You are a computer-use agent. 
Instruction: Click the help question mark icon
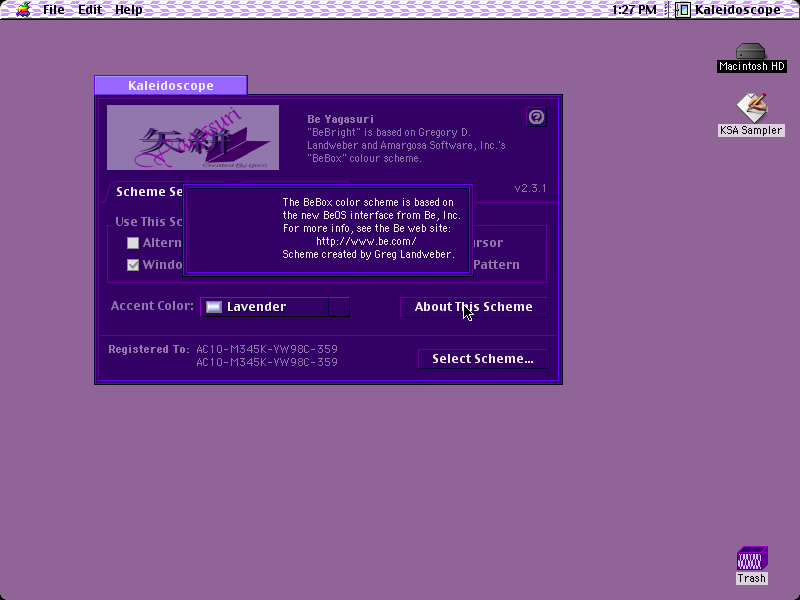coord(536,117)
